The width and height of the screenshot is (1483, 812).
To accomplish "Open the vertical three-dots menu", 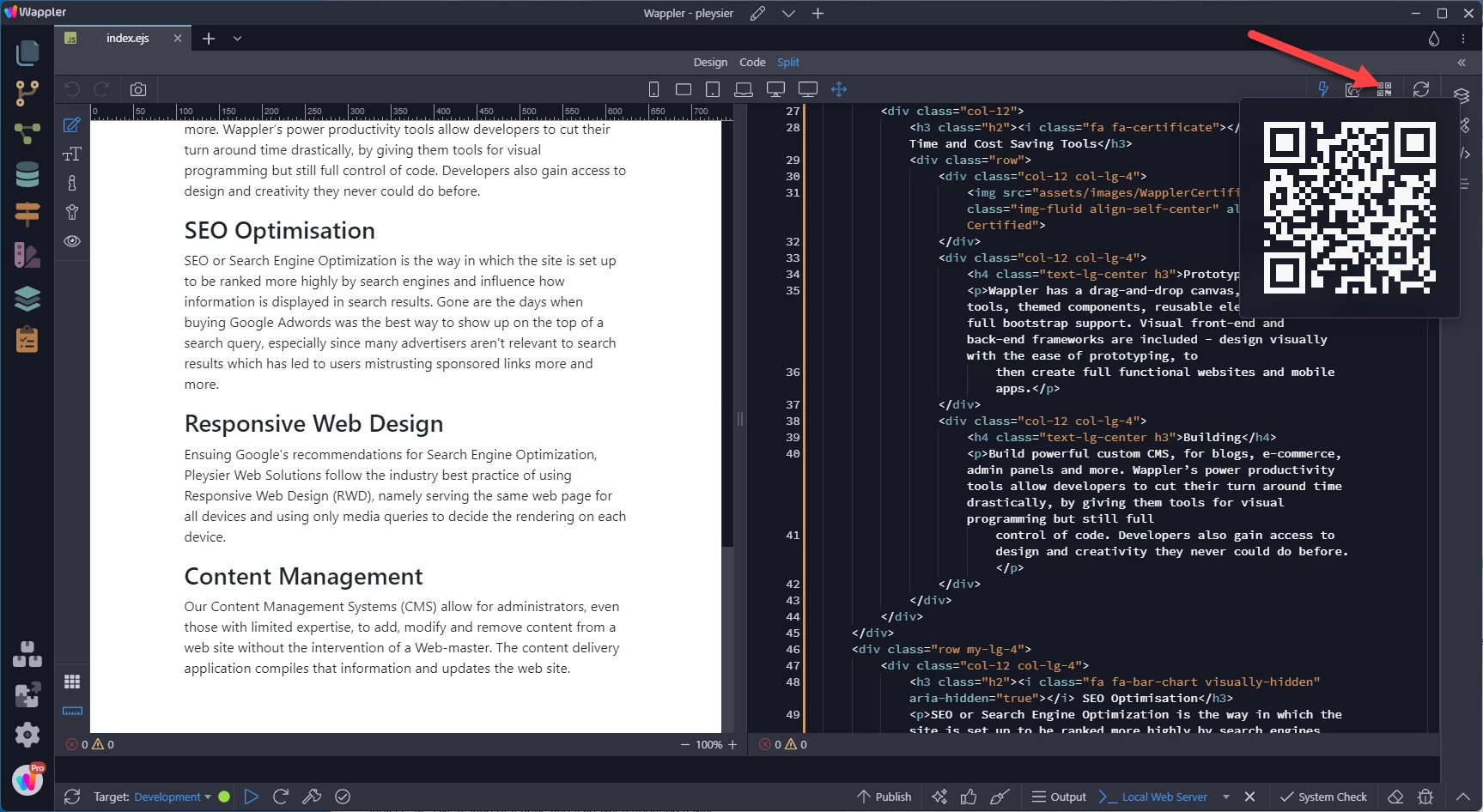I will (1463, 39).
